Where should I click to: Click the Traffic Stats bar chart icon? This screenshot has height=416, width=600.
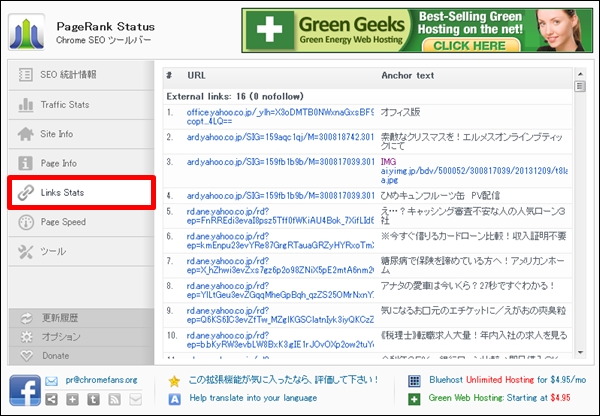[26, 104]
